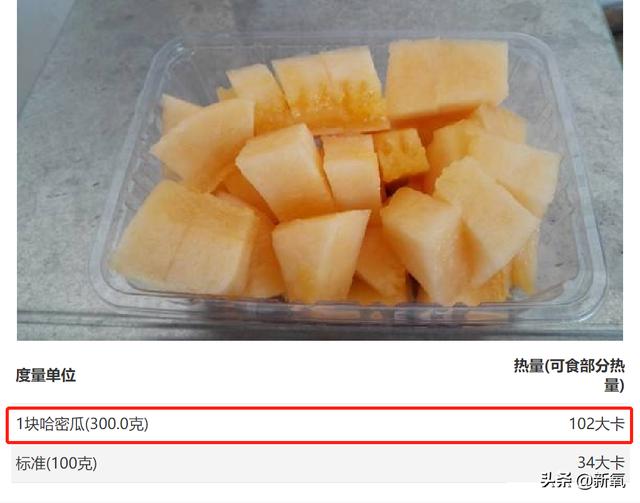This screenshot has height=503, width=640.
Task: Click the largest melon chunk at tray's top-right
Action: coord(447,78)
